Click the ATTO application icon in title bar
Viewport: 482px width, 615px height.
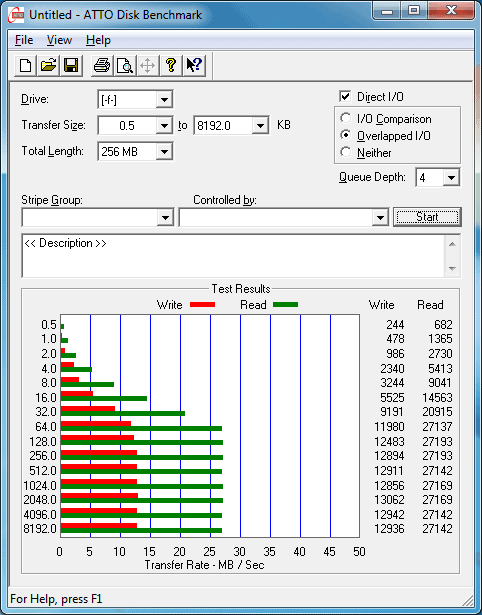point(16,15)
